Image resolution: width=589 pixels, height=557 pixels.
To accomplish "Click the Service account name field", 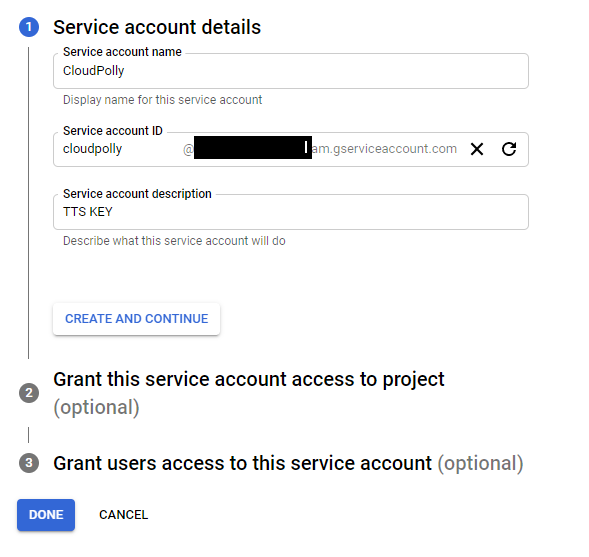I will coord(291,71).
